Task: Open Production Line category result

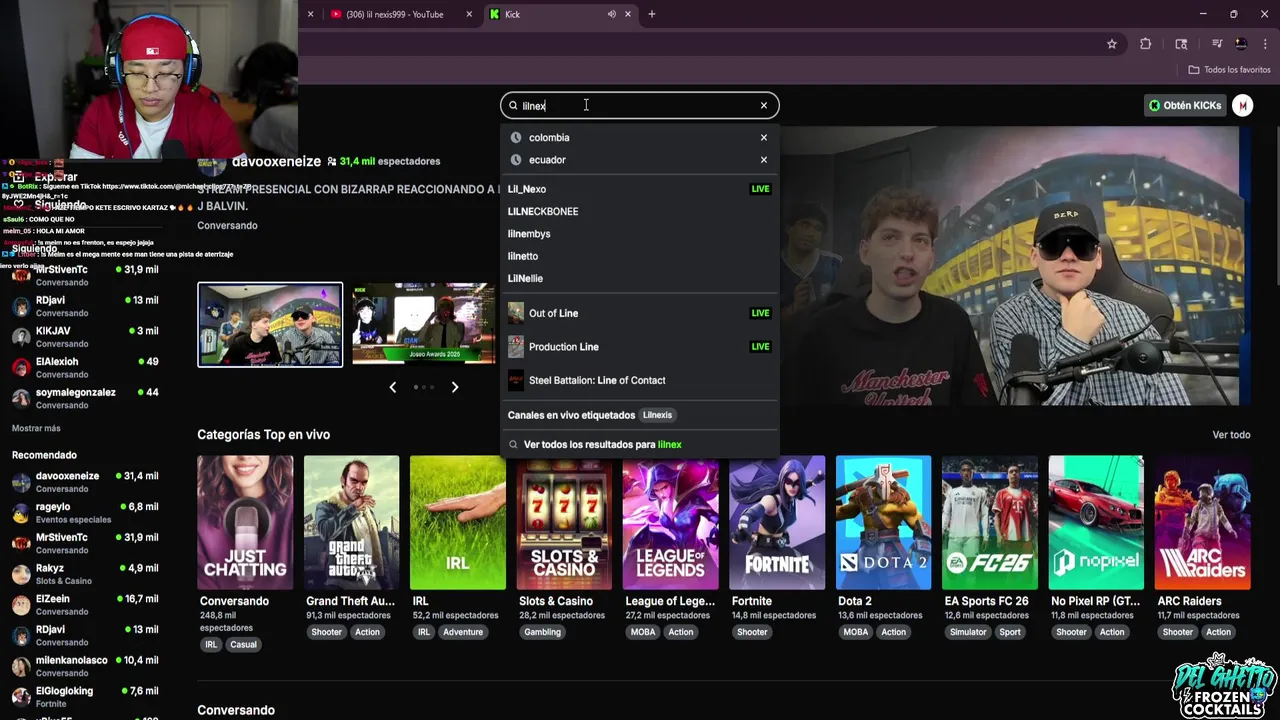Action: [640, 347]
